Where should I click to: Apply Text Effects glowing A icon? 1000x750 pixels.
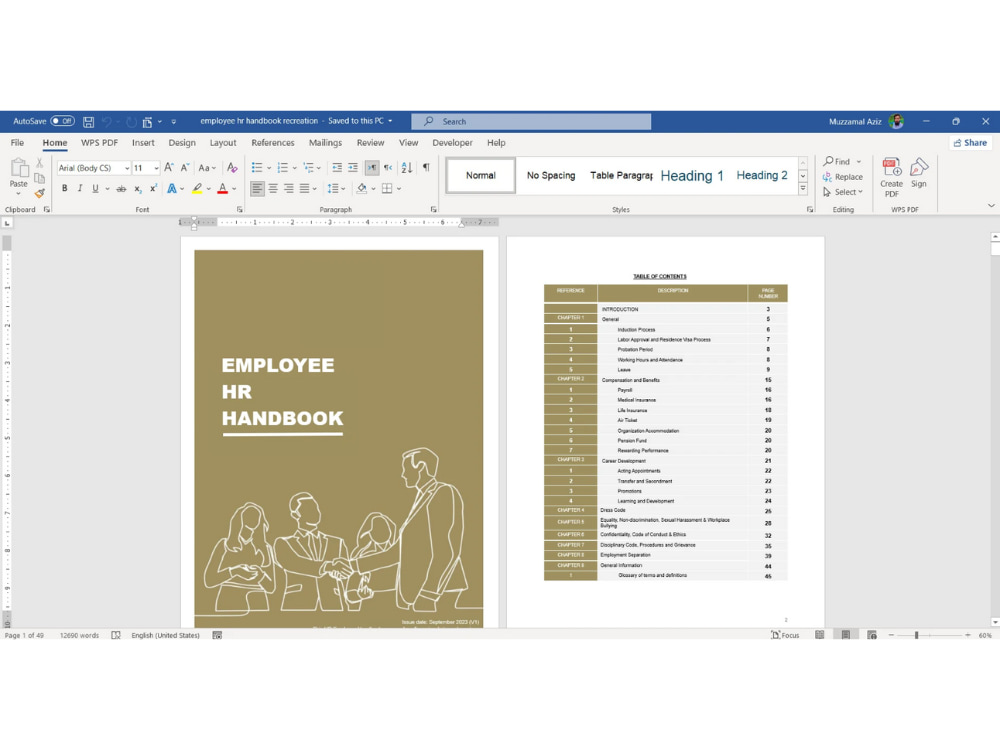[x=172, y=188]
